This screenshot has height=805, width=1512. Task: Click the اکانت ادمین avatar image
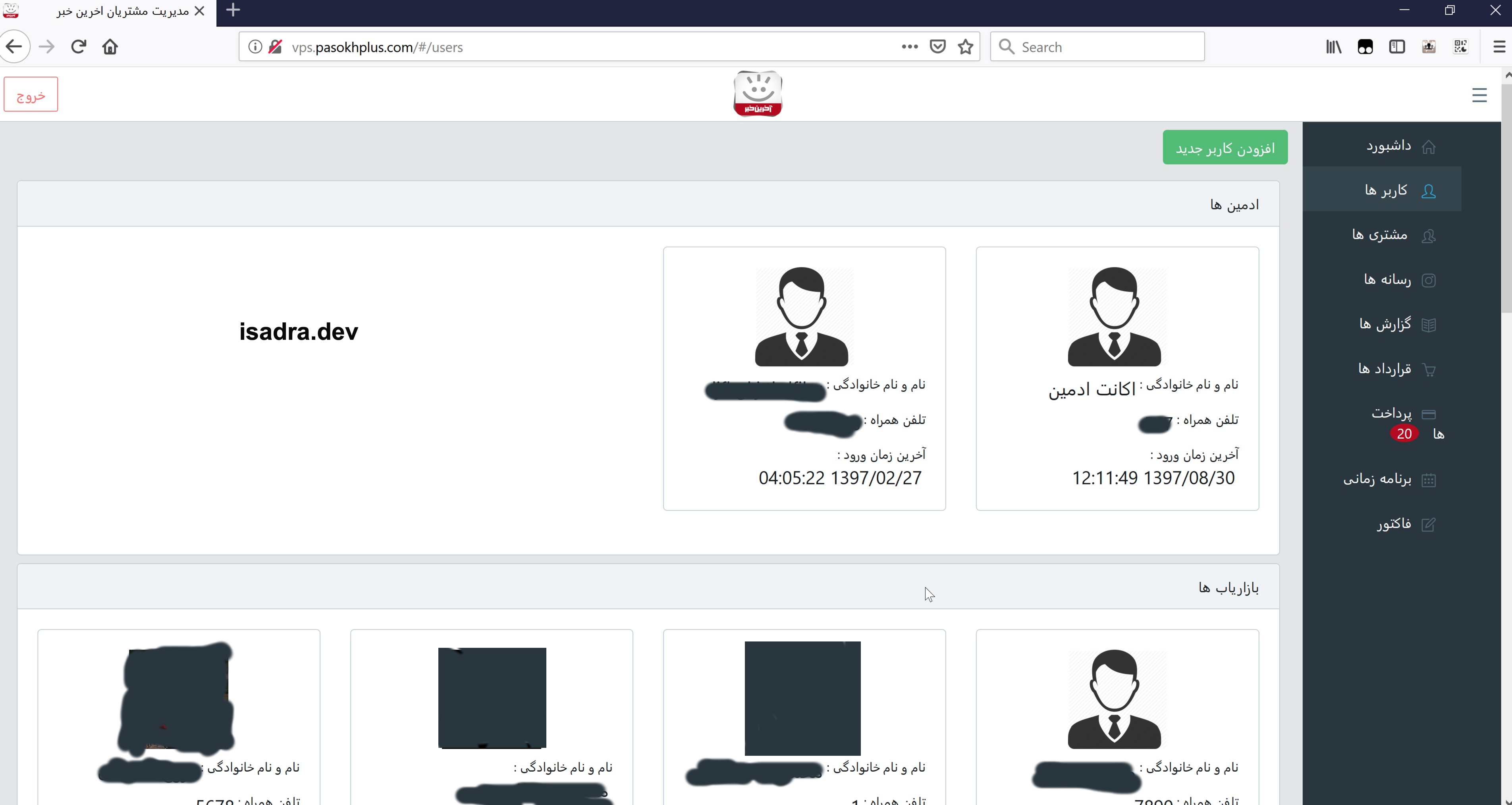(x=1114, y=317)
